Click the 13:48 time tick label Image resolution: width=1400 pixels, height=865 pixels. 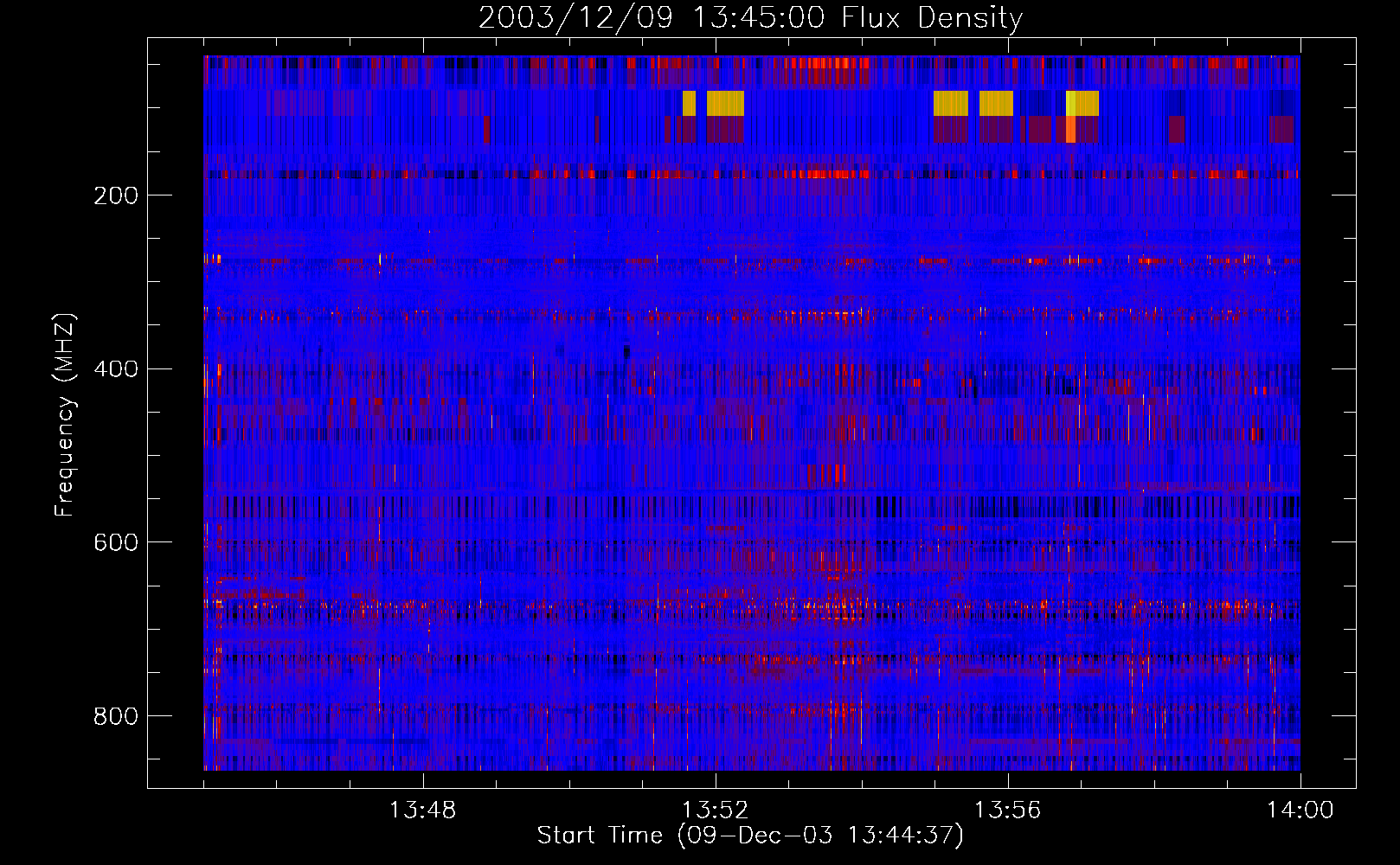click(x=422, y=811)
